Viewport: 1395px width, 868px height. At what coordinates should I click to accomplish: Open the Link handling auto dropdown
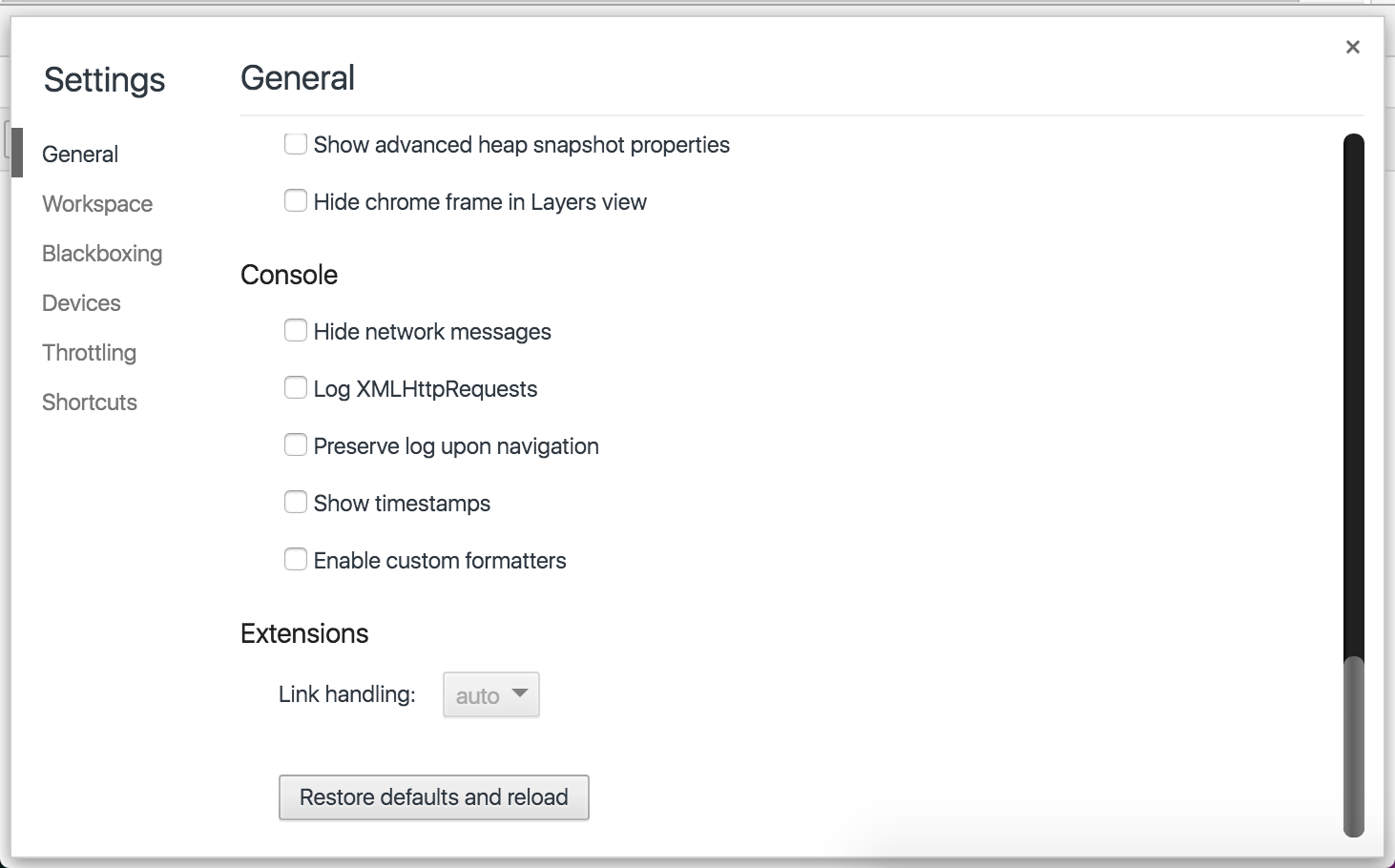pyautogui.click(x=490, y=694)
